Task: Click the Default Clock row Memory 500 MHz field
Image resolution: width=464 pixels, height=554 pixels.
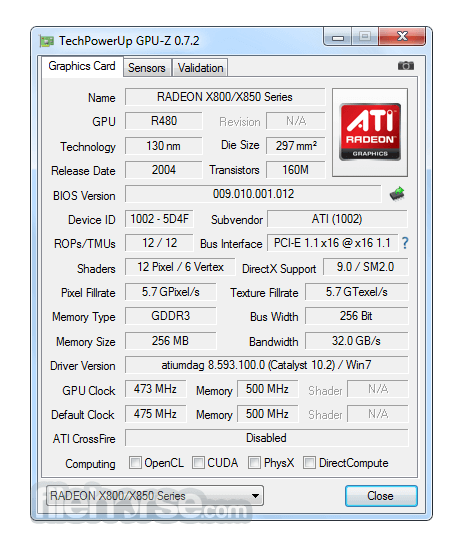Action: [x=268, y=413]
